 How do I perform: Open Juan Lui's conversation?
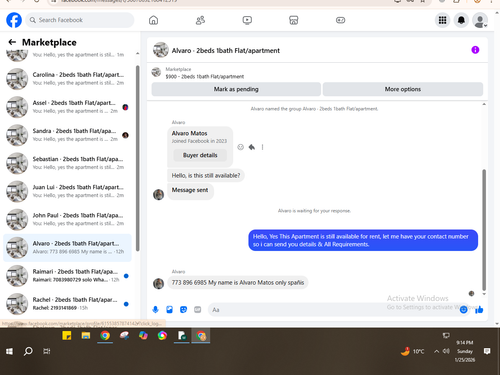(x=68, y=191)
